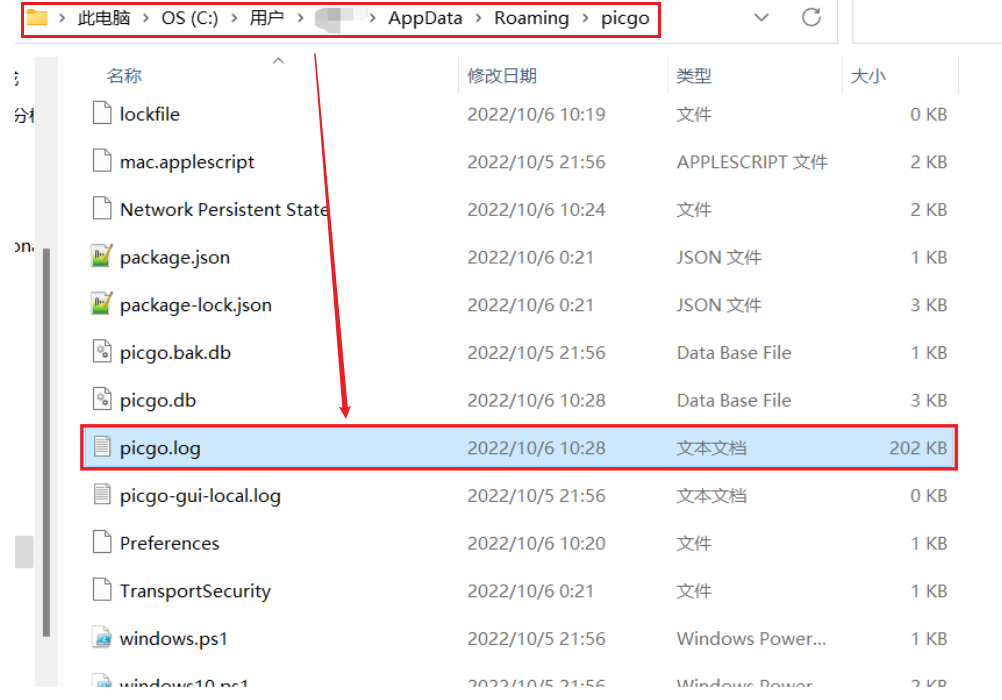
Task: Expand the chevron after AppData breadcrumb
Action: [x=478, y=19]
